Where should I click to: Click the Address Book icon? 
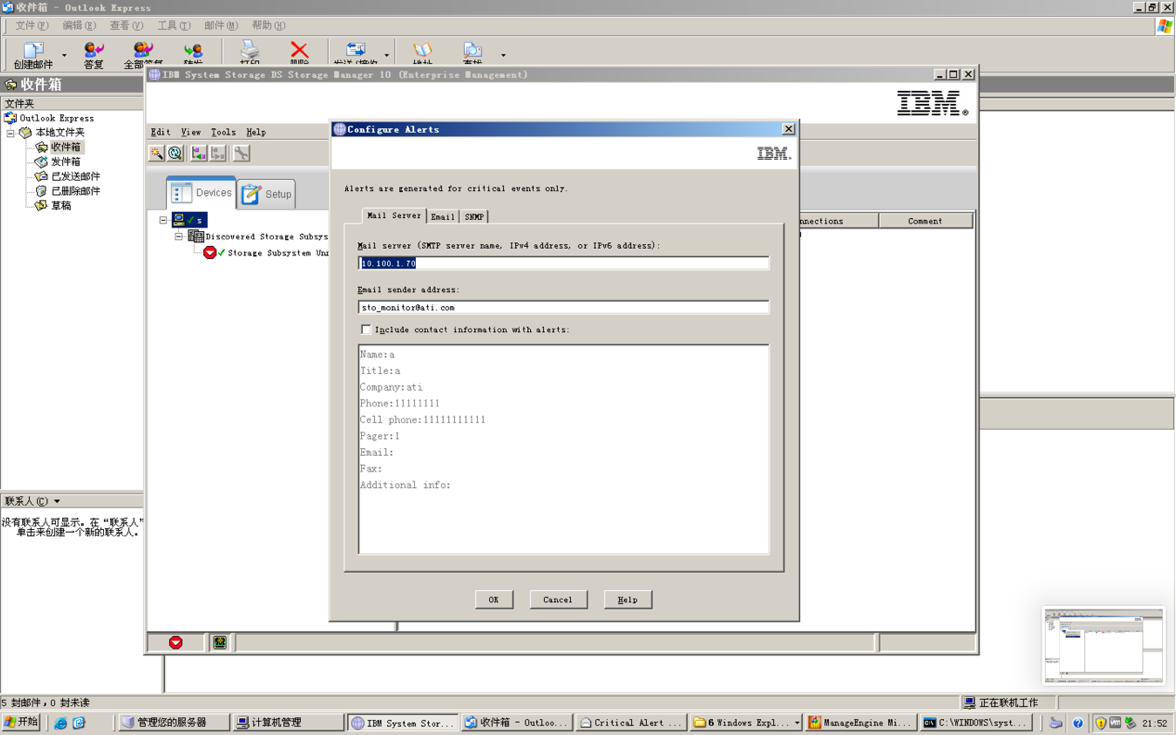click(422, 52)
